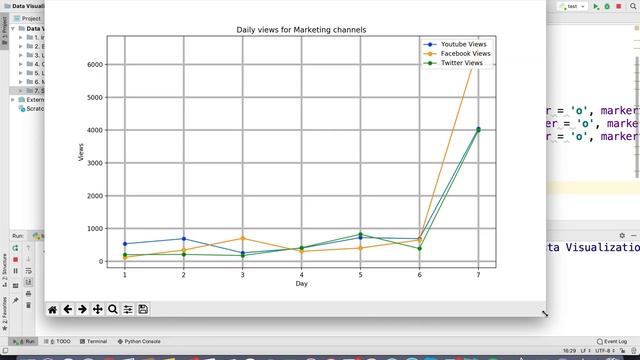Open Configure subplots settings
Screen dimensions: 640x360
point(128,309)
